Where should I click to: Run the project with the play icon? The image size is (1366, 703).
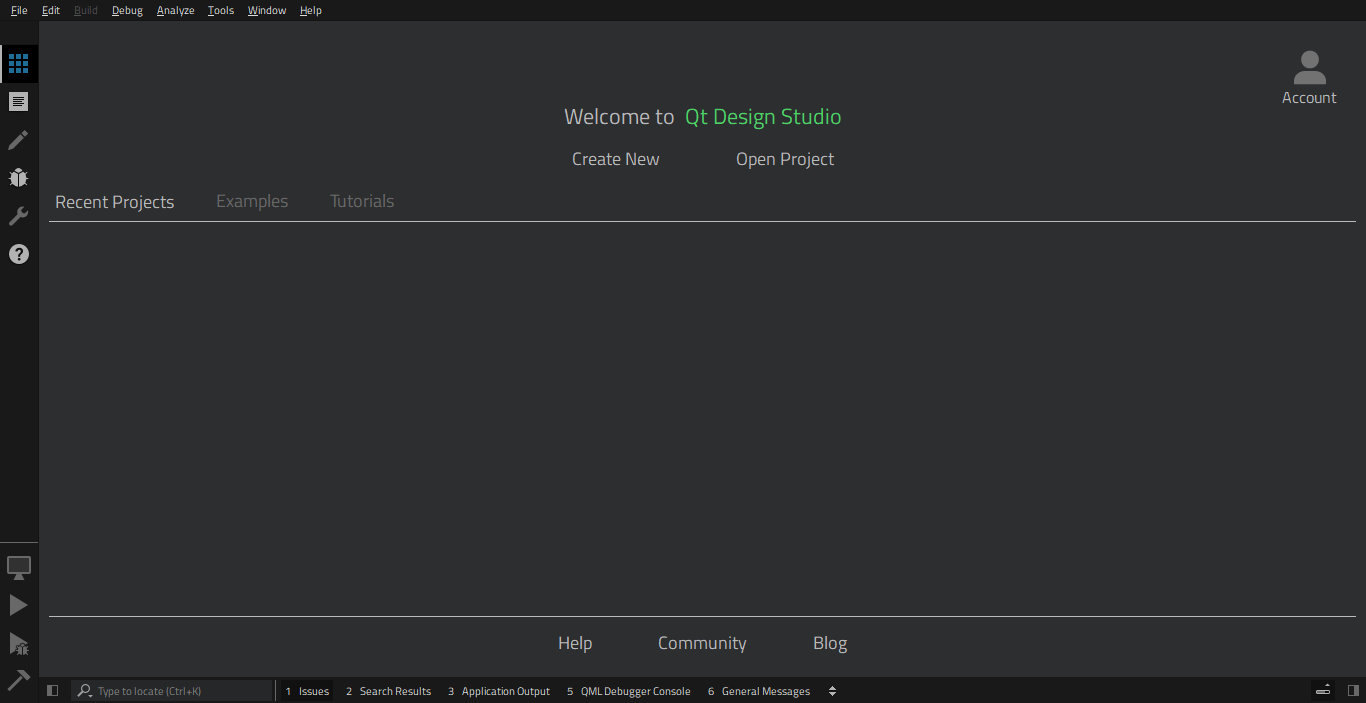coord(18,604)
